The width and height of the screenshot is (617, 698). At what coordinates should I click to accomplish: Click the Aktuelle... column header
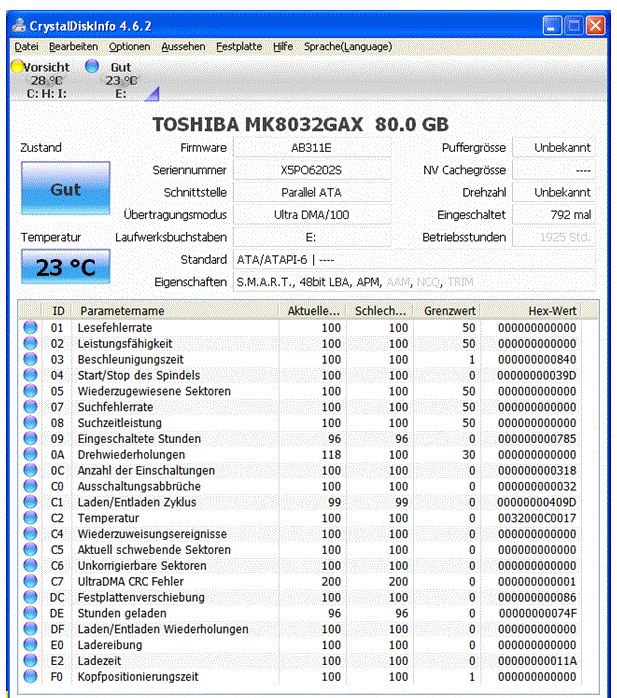313,311
